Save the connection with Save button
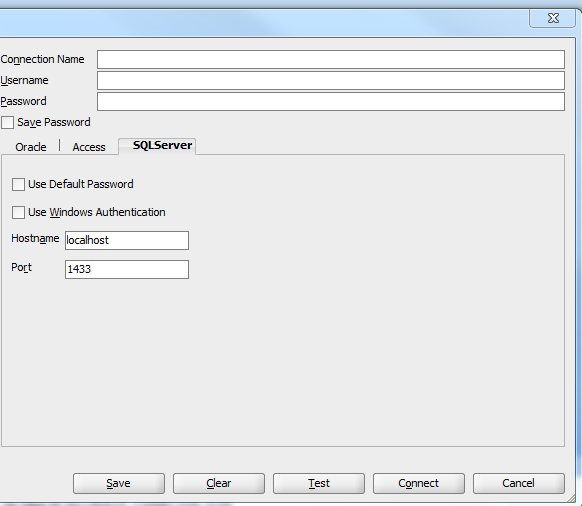The height and width of the screenshot is (506, 582). coord(119,483)
